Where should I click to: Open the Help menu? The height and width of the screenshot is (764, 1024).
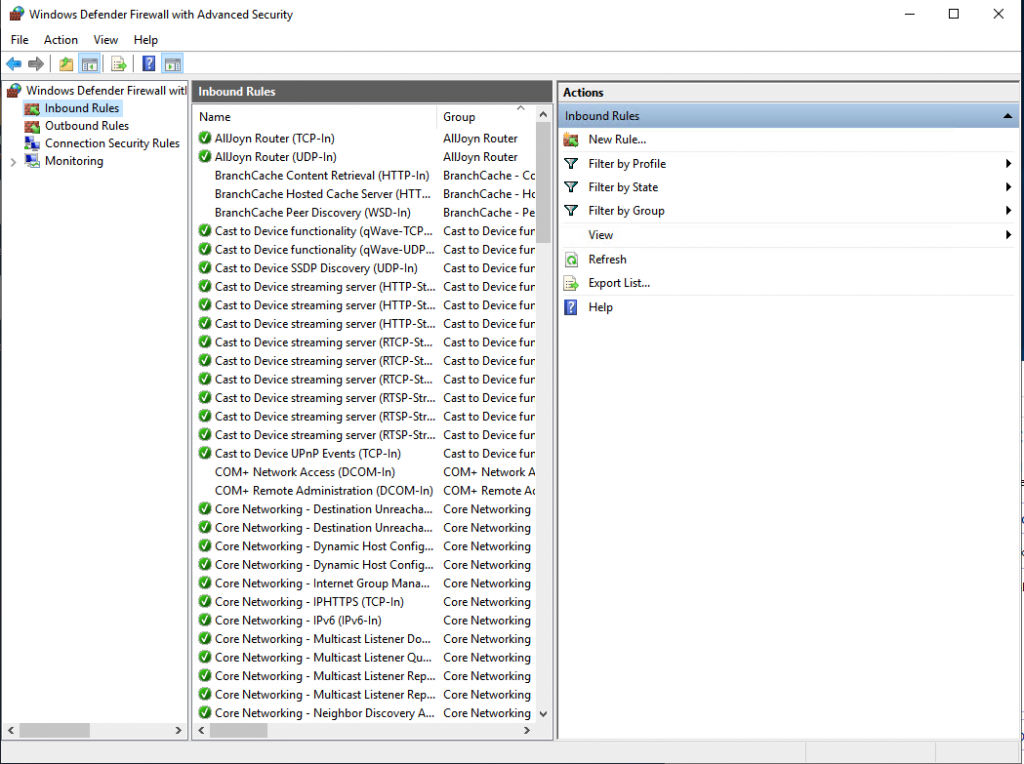pos(146,40)
